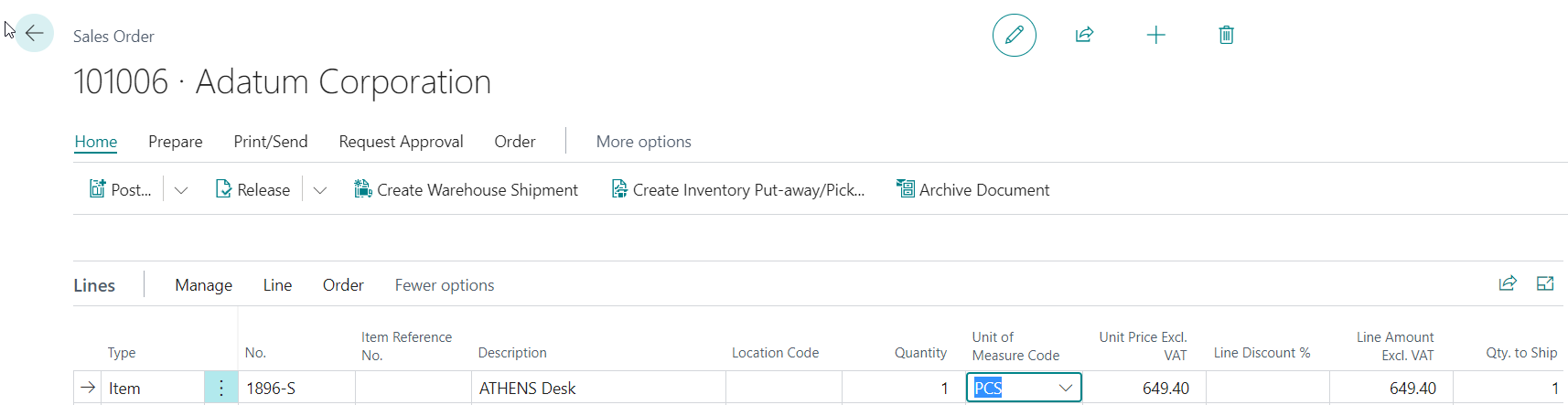This screenshot has height=405, width=1568.
Task: Click the Create Warehouse Shipment icon
Action: point(363,189)
